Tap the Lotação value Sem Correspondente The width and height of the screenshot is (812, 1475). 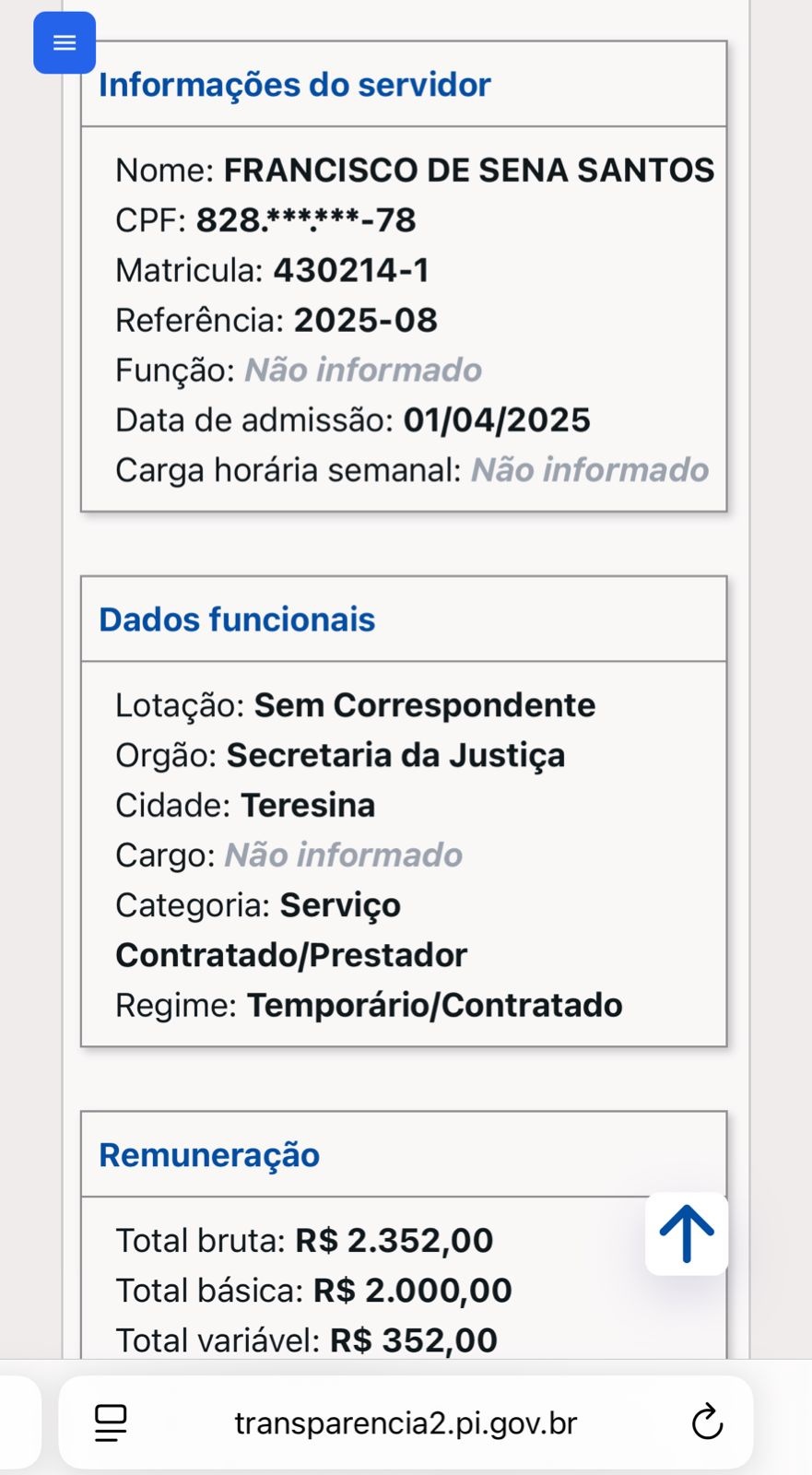(425, 705)
